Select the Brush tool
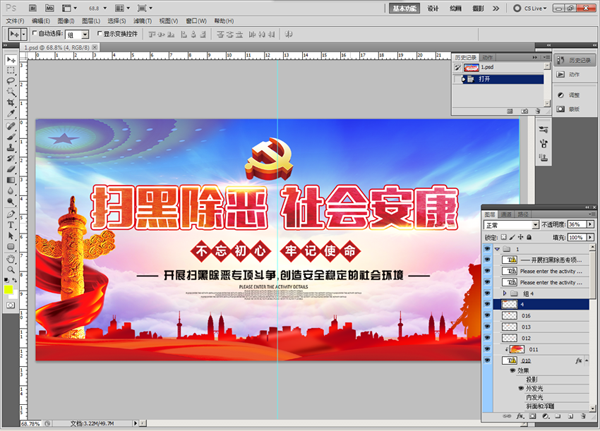600x431 pixels. click(x=11, y=137)
